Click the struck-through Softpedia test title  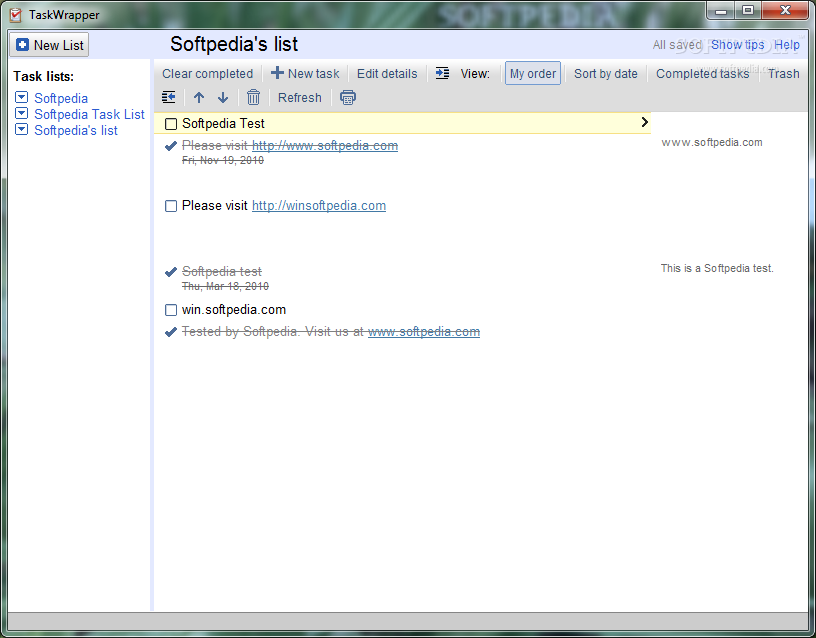tap(222, 271)
